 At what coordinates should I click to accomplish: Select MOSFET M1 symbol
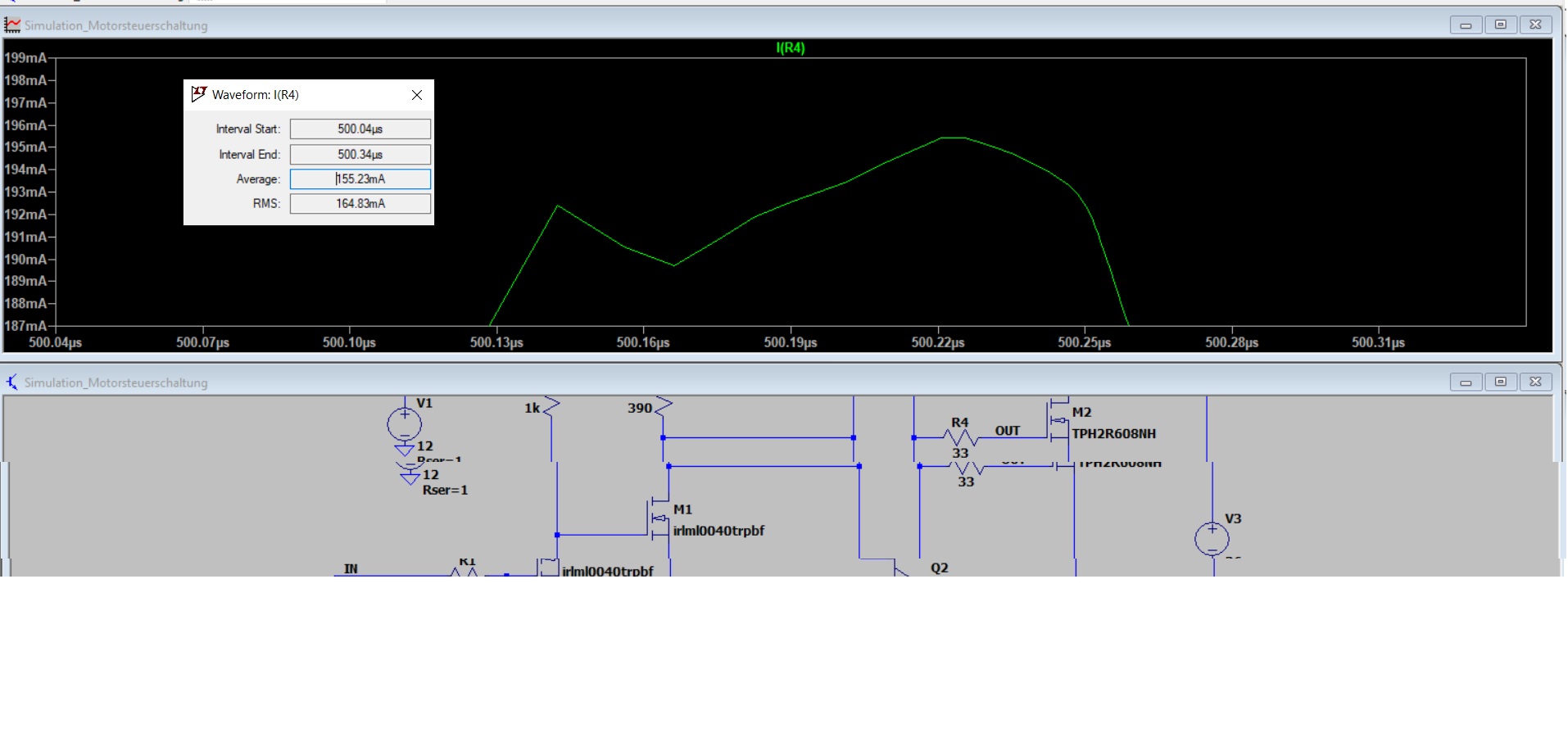pyautogui.click(x=660, y=518)
